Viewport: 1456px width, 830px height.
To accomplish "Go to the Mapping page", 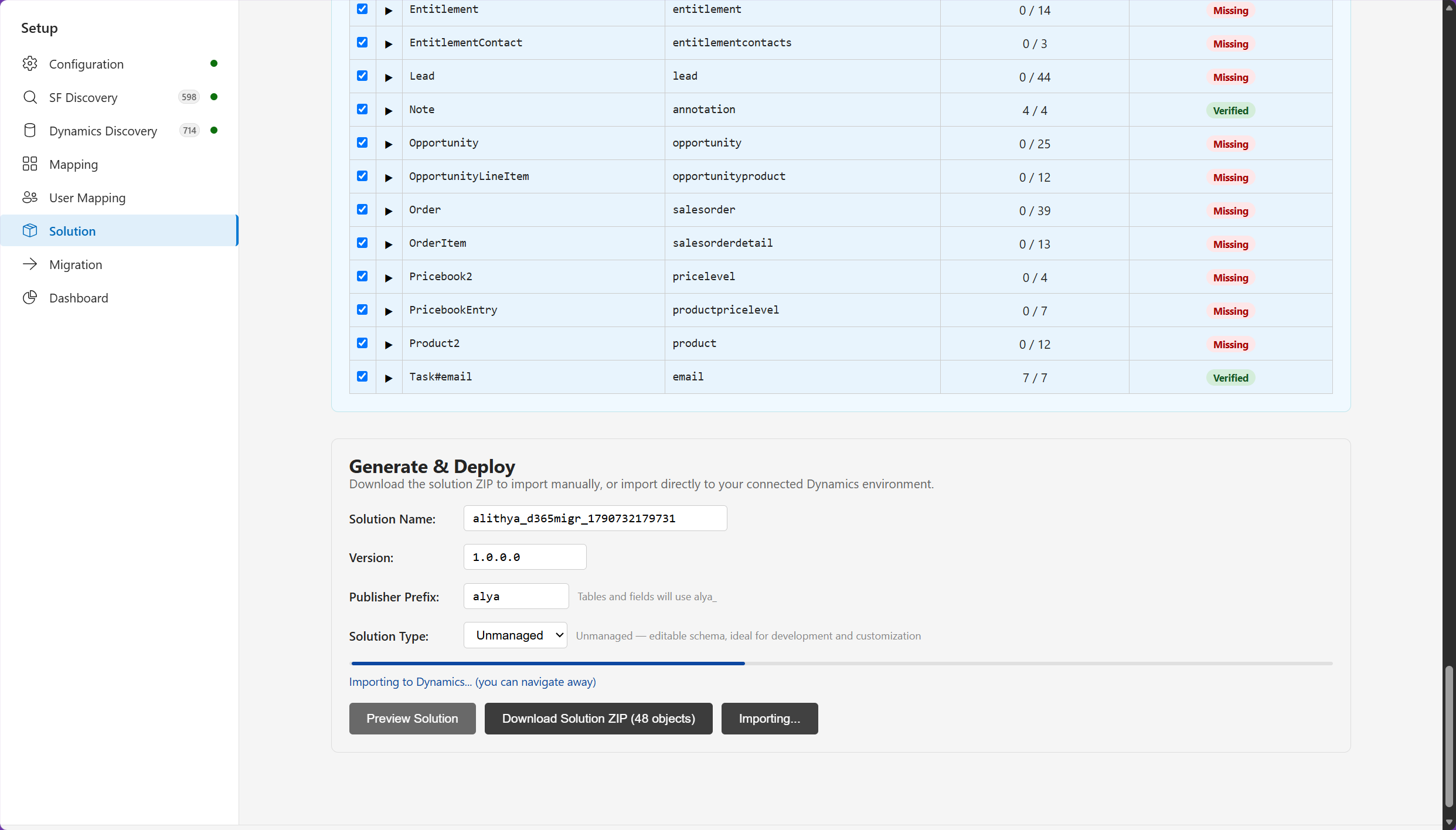I will [120, 164].
